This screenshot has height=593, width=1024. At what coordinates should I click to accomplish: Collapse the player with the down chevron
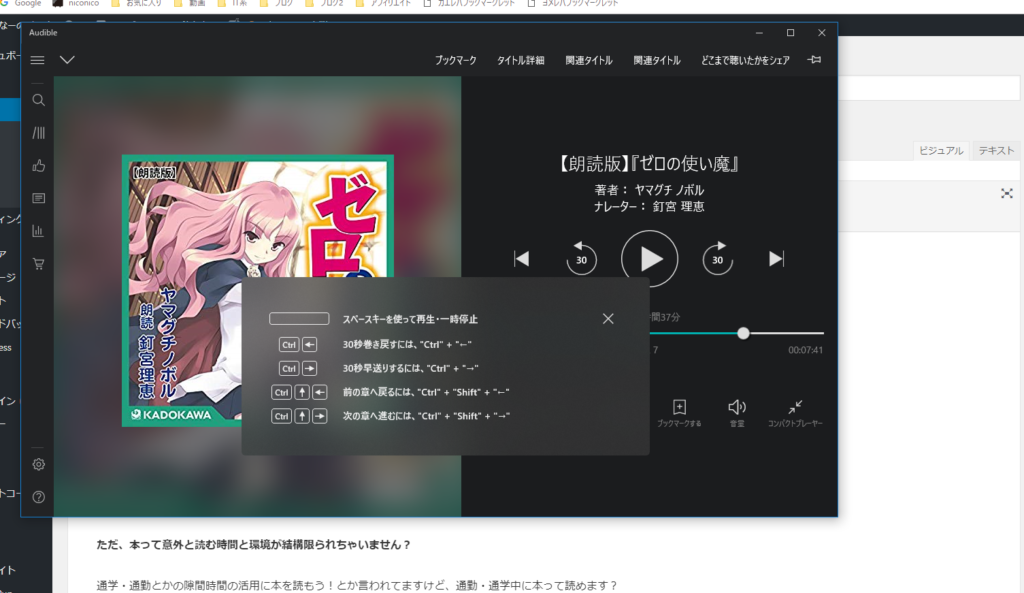pyautogui.click(x=67, y=60)
